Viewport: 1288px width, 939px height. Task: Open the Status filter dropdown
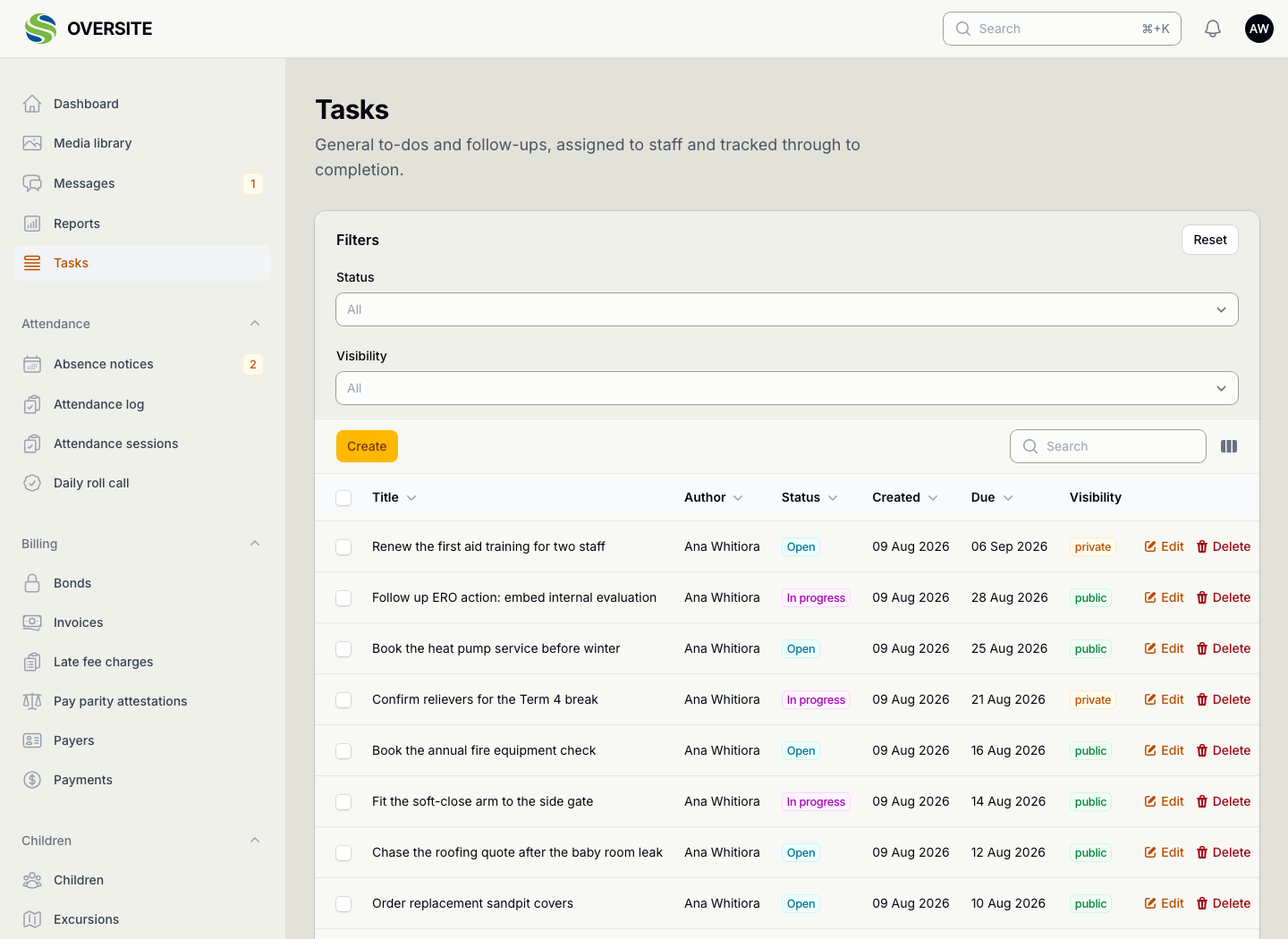(x=787, y=309)
